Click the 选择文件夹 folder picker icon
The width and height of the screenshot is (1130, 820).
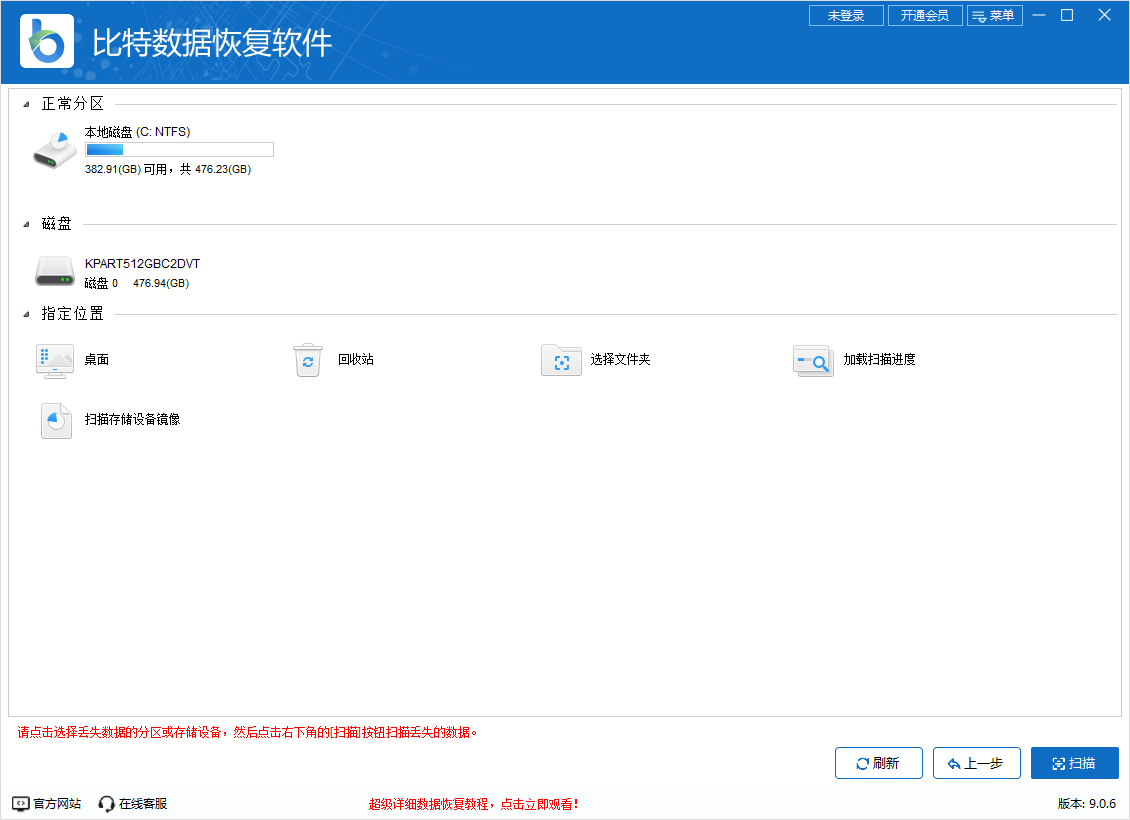(x=561, y=361)
